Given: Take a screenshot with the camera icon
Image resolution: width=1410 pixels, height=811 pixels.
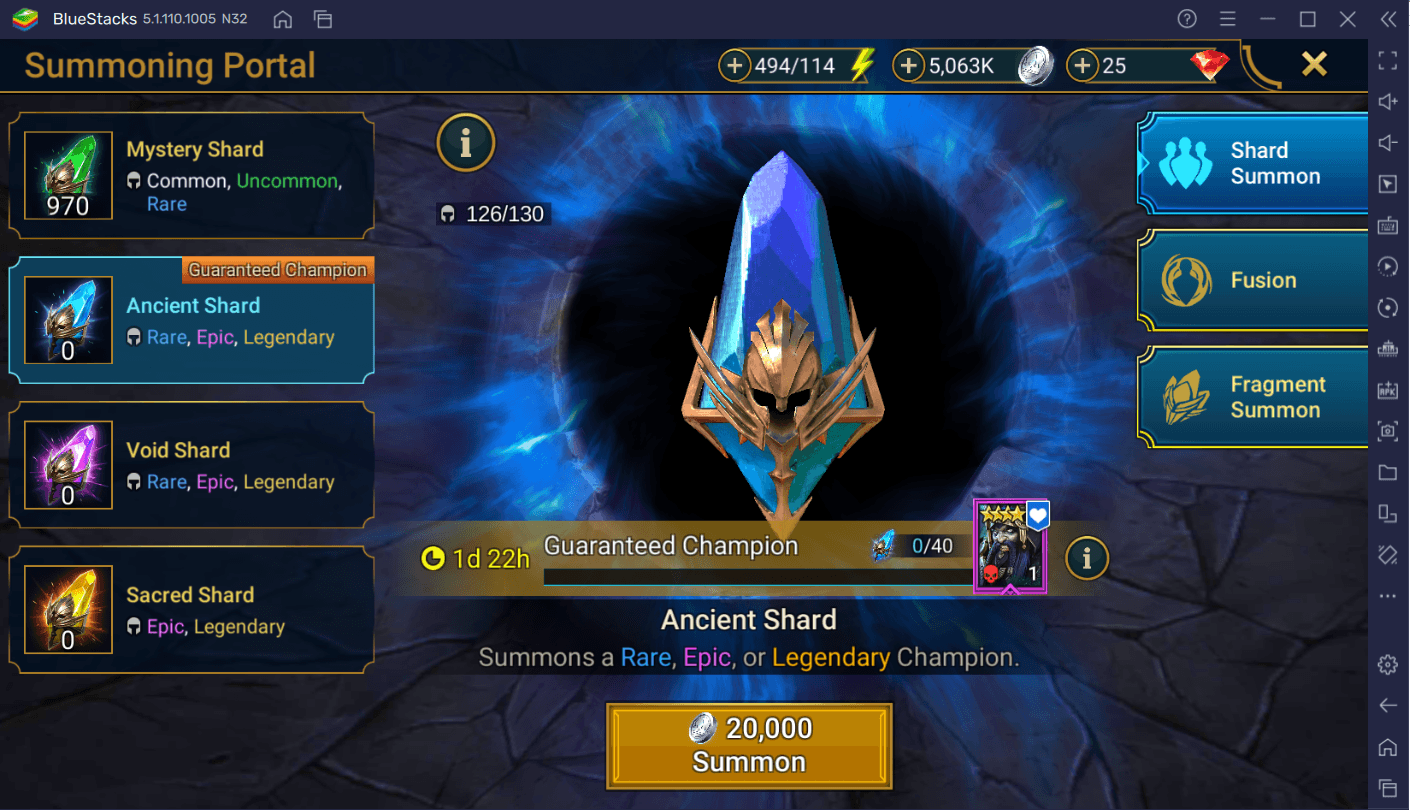Looking at the screenshot, I should click(1388, 431).
